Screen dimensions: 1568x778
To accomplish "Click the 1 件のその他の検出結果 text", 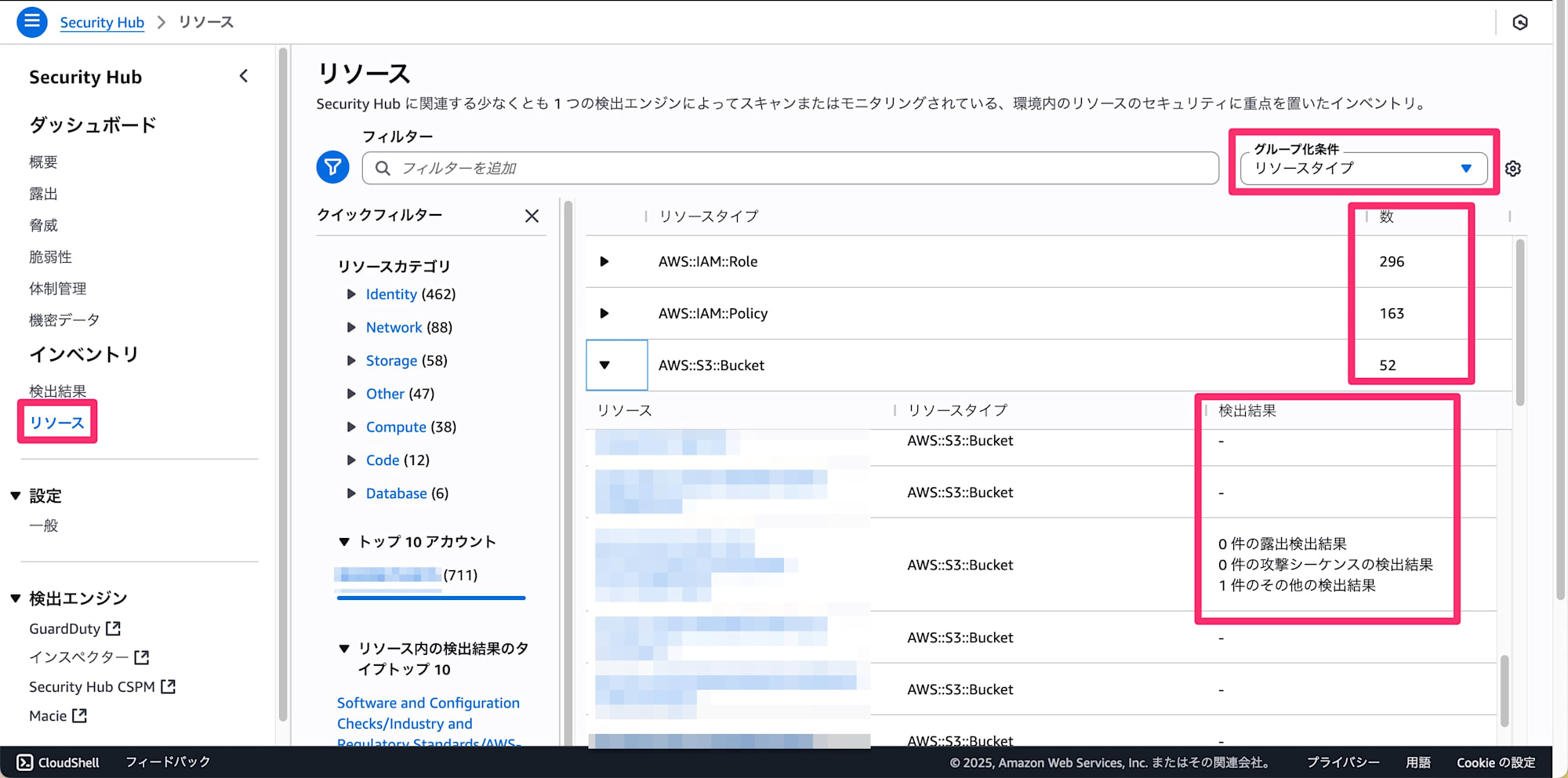I will [x=1297, y=585].
